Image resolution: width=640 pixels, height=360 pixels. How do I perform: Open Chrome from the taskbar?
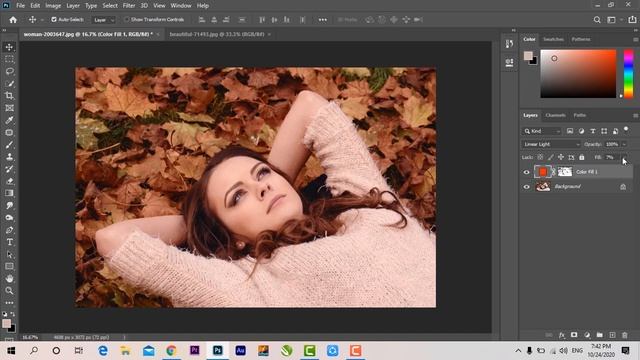171,351
